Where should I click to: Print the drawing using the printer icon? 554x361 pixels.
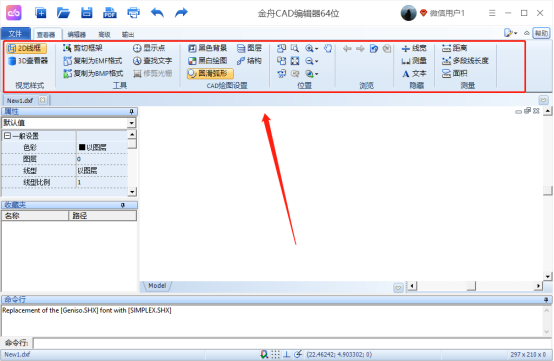pyautogui.click(x=133, y=13)
